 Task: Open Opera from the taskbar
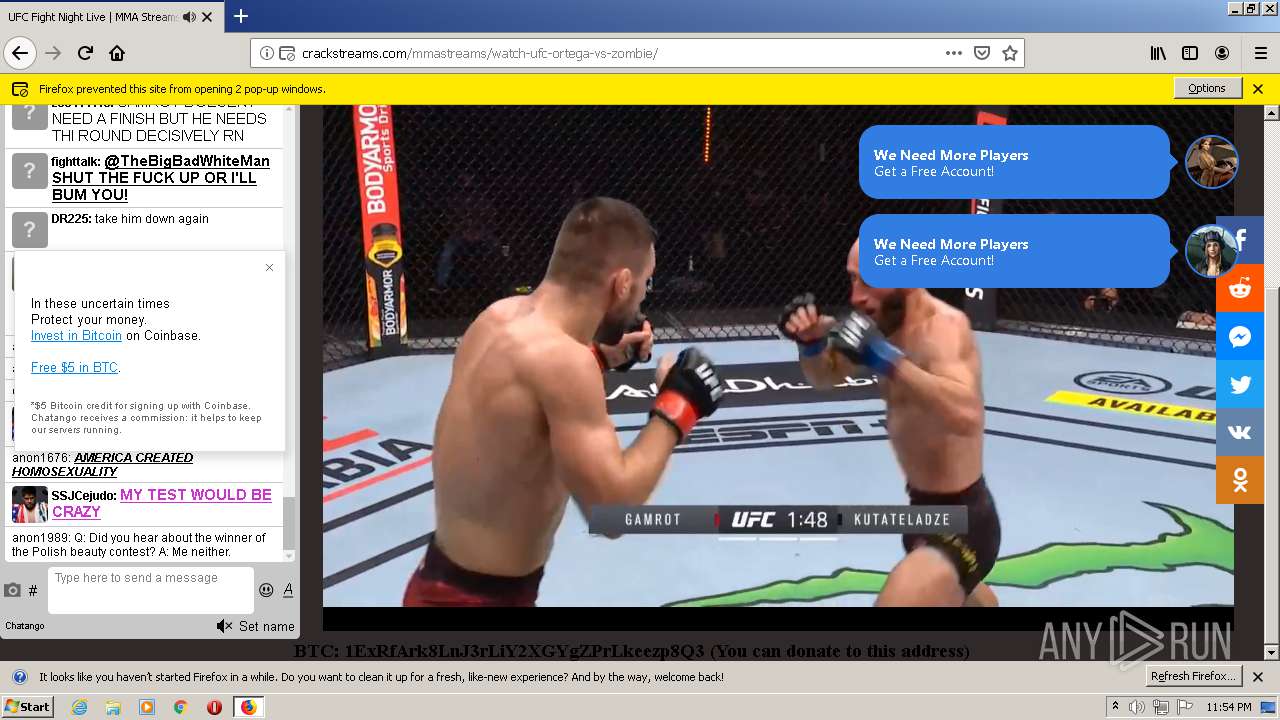214,707
